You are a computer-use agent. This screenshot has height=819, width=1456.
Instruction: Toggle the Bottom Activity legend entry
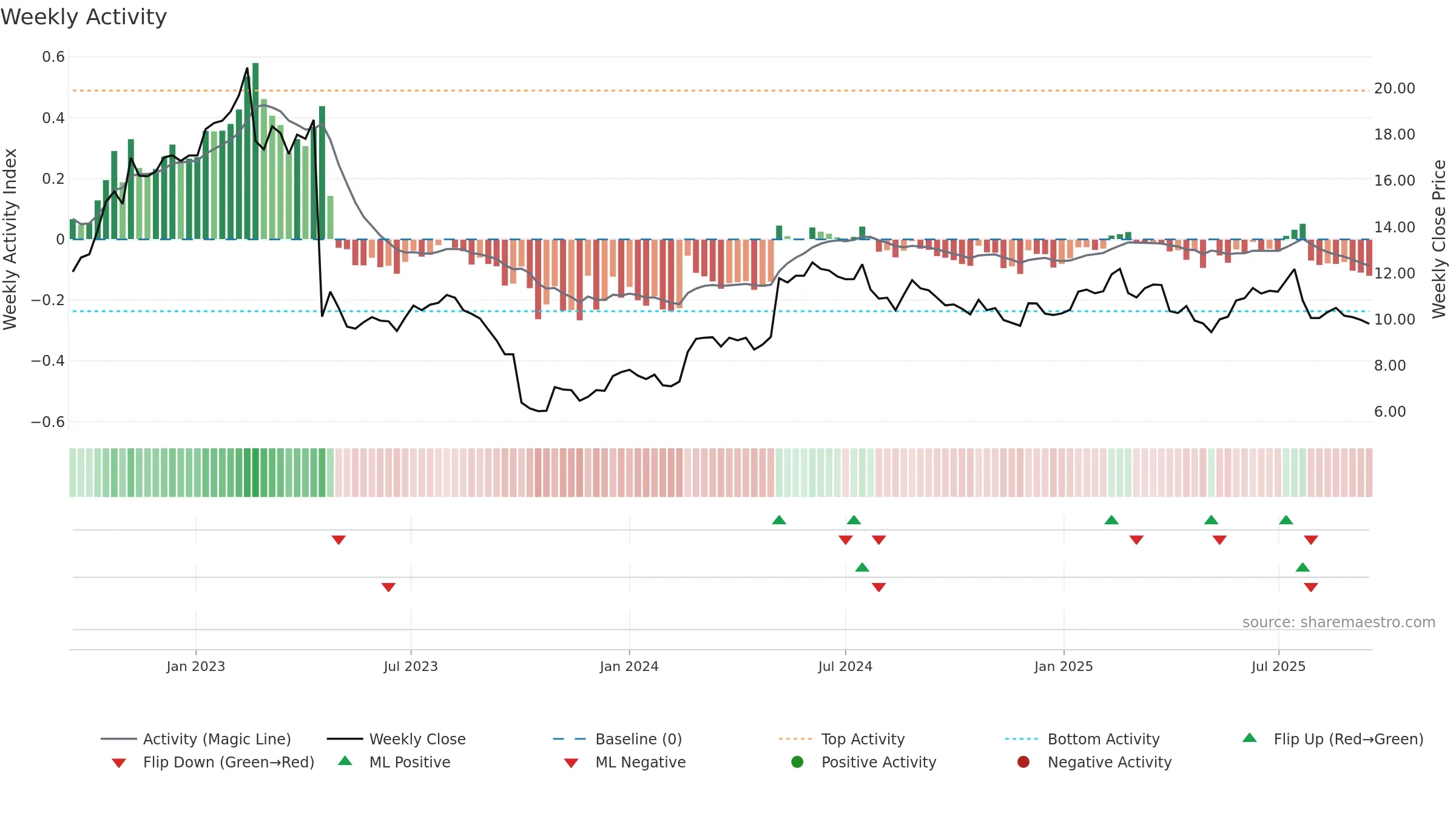point(1082,739)
